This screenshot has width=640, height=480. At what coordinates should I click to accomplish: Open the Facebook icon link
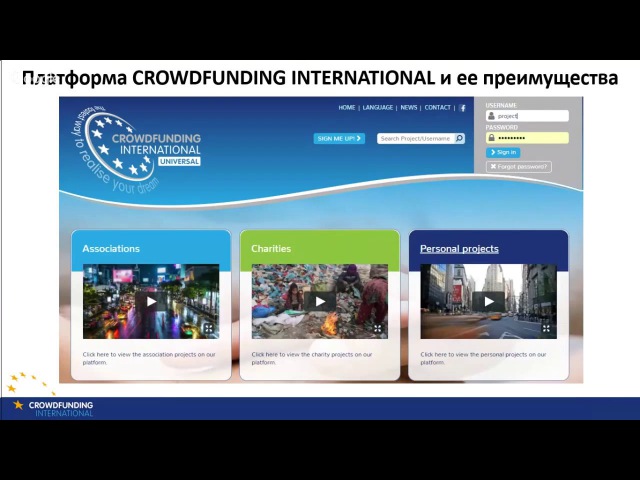462,108
